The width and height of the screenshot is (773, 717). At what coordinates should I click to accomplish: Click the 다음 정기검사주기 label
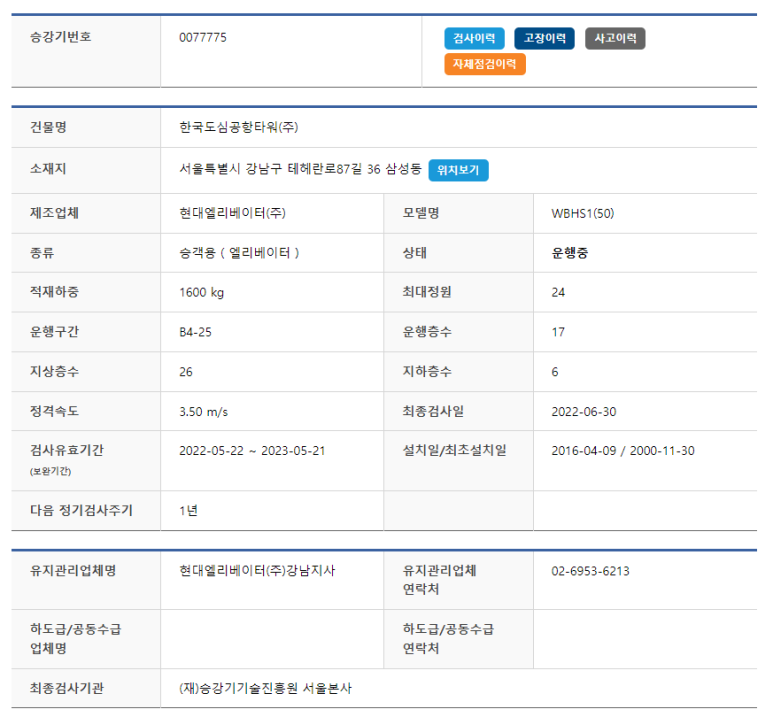[81, 510]
